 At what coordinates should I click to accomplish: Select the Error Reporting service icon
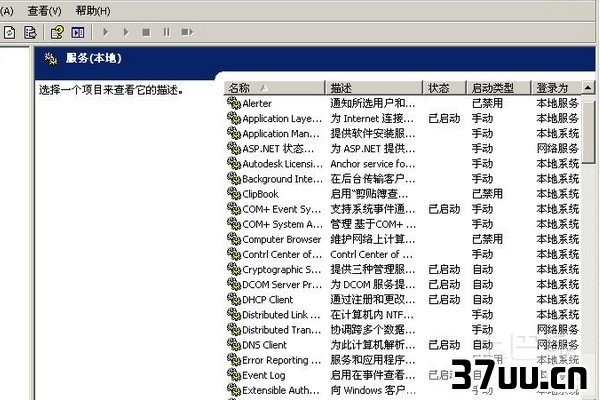(234, 360)
